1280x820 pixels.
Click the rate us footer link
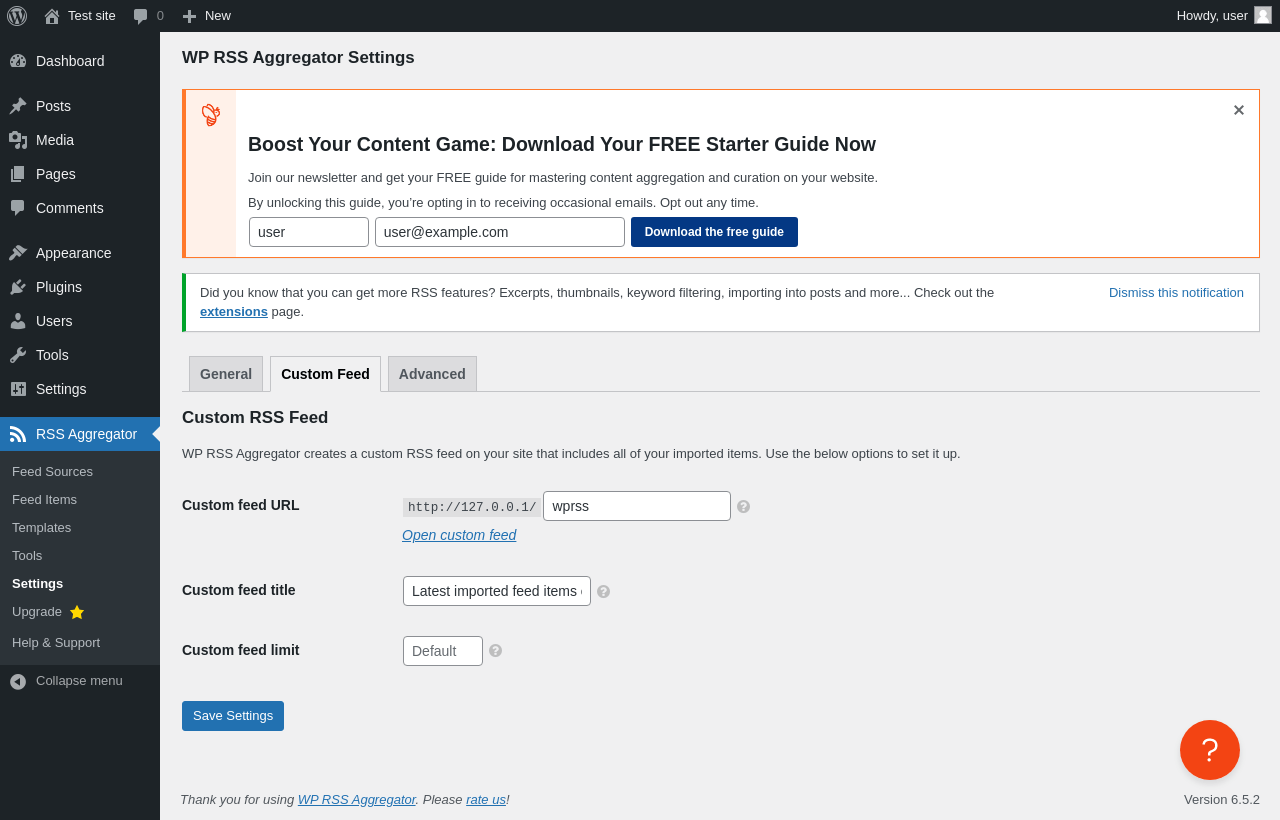click(x=486, y=800)
